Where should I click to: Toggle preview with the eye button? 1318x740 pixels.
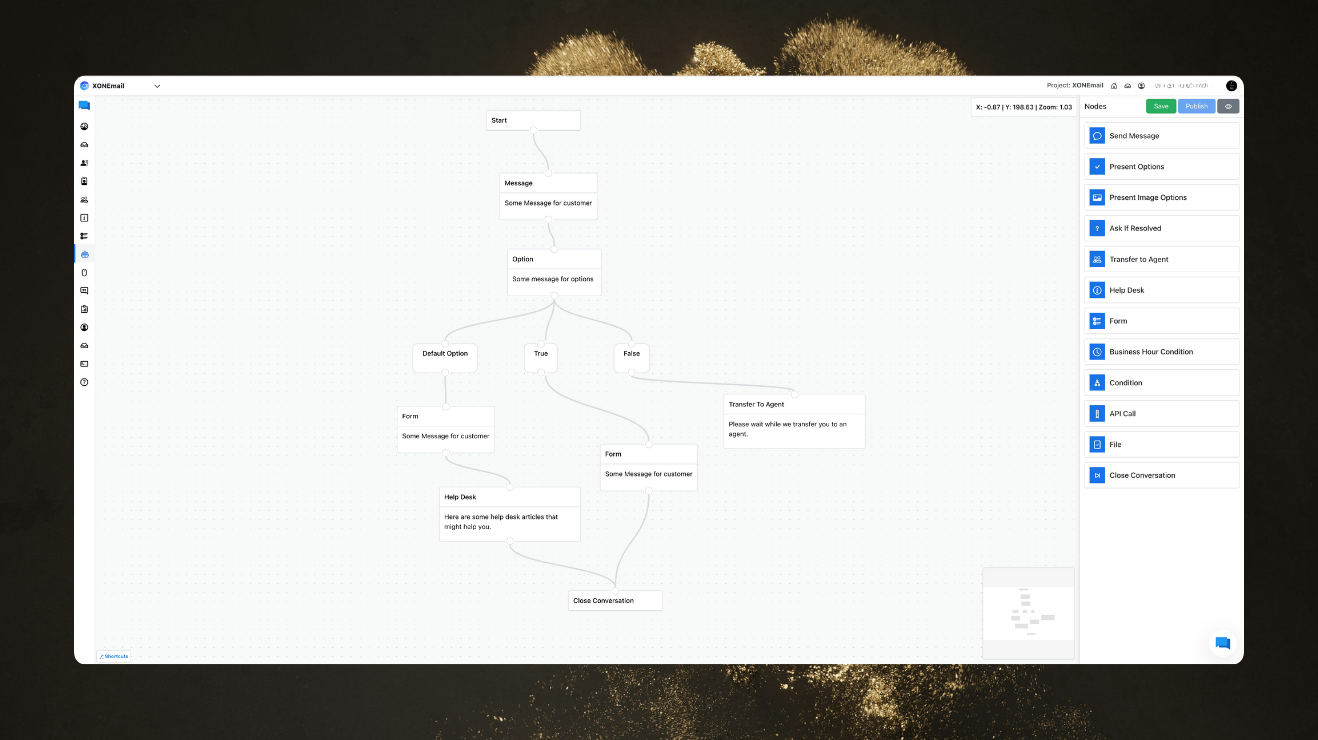point(1228,106)
